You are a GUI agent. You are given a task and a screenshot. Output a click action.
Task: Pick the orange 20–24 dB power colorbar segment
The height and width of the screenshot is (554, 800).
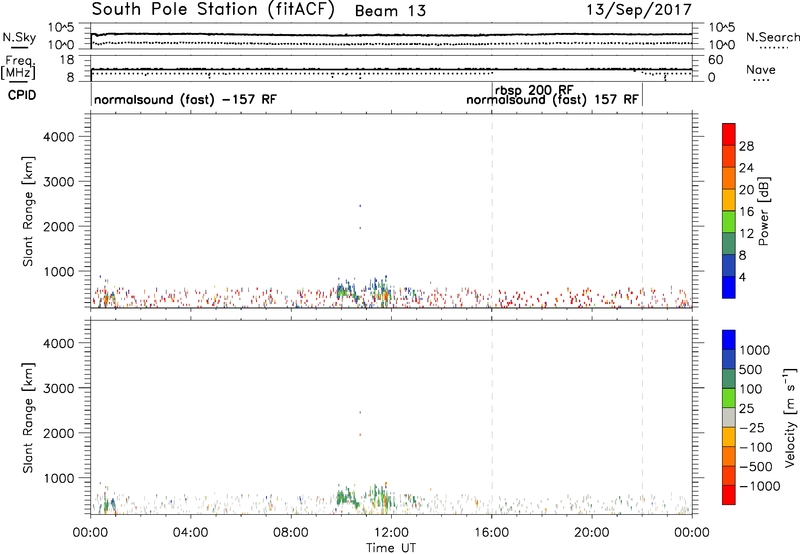[729, 178]
